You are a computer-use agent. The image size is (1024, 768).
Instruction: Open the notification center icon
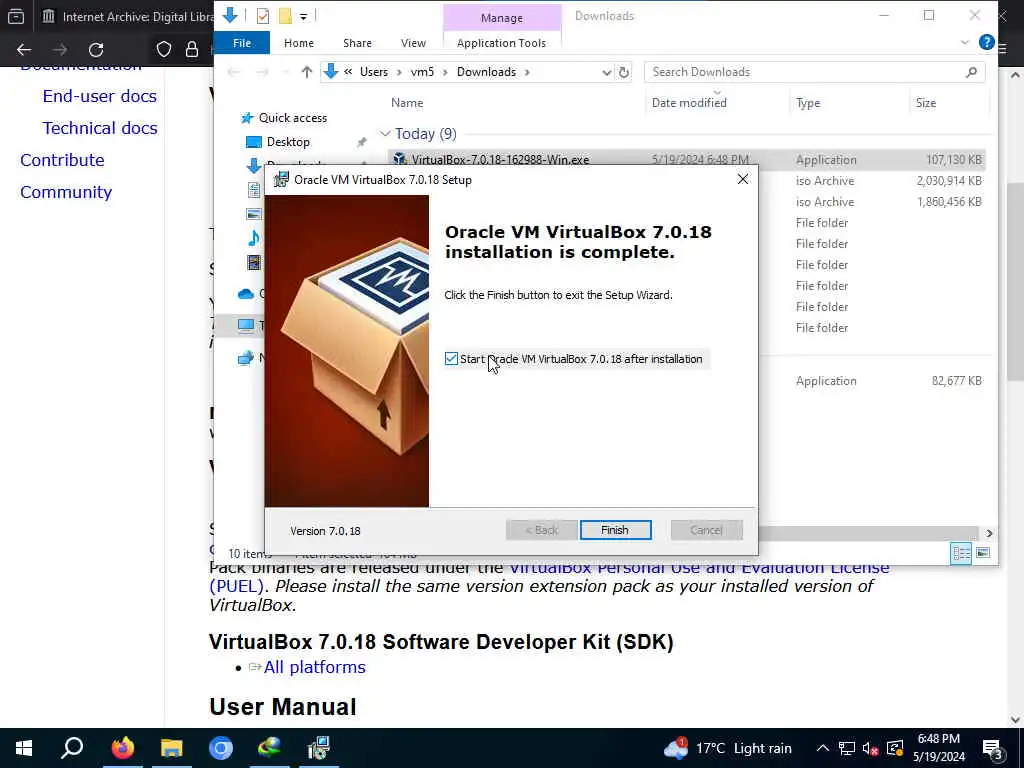coord(993,748)
